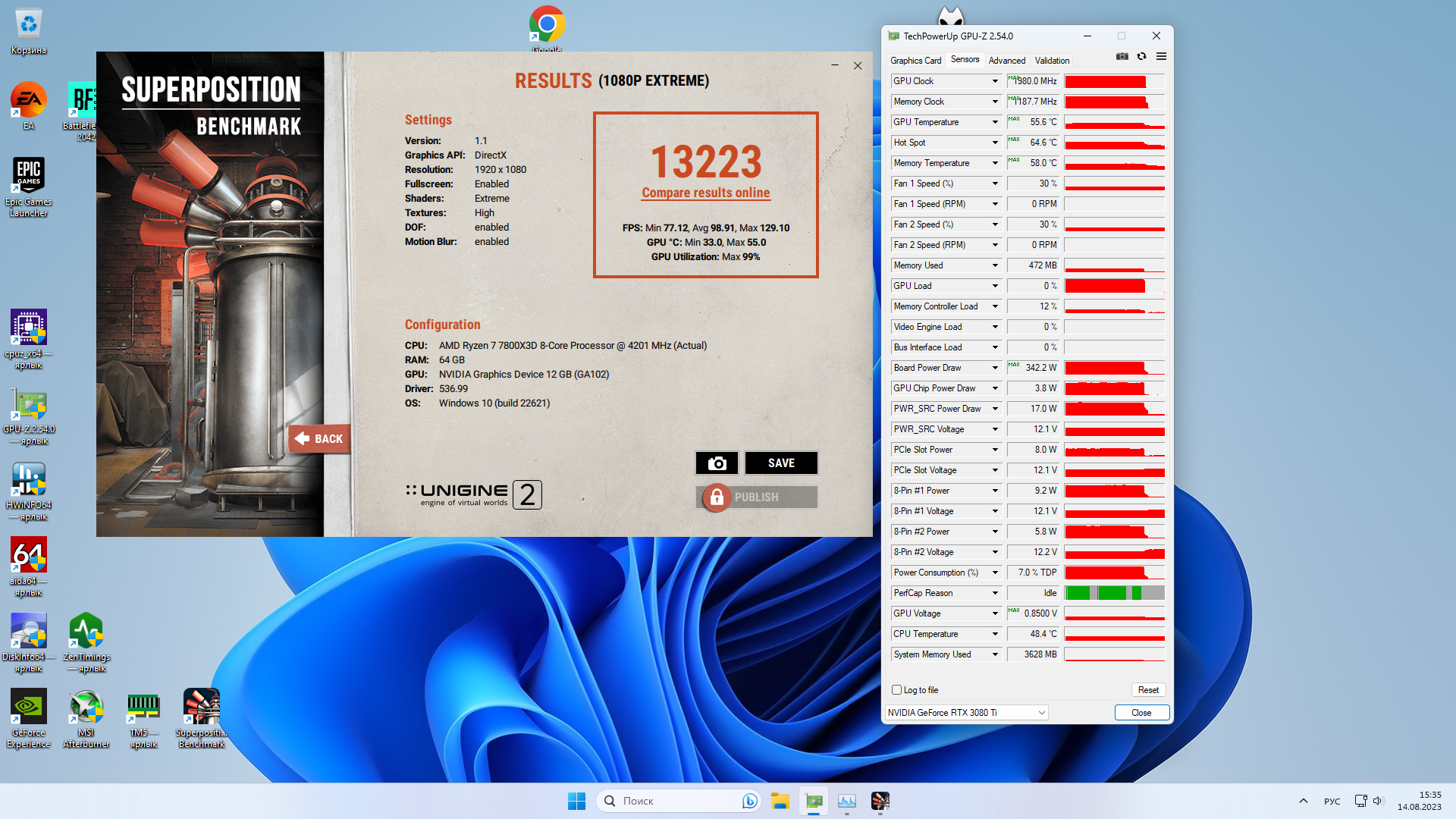
Task: Expand the GPU Clock sensor dropdown
Action: 995,81
